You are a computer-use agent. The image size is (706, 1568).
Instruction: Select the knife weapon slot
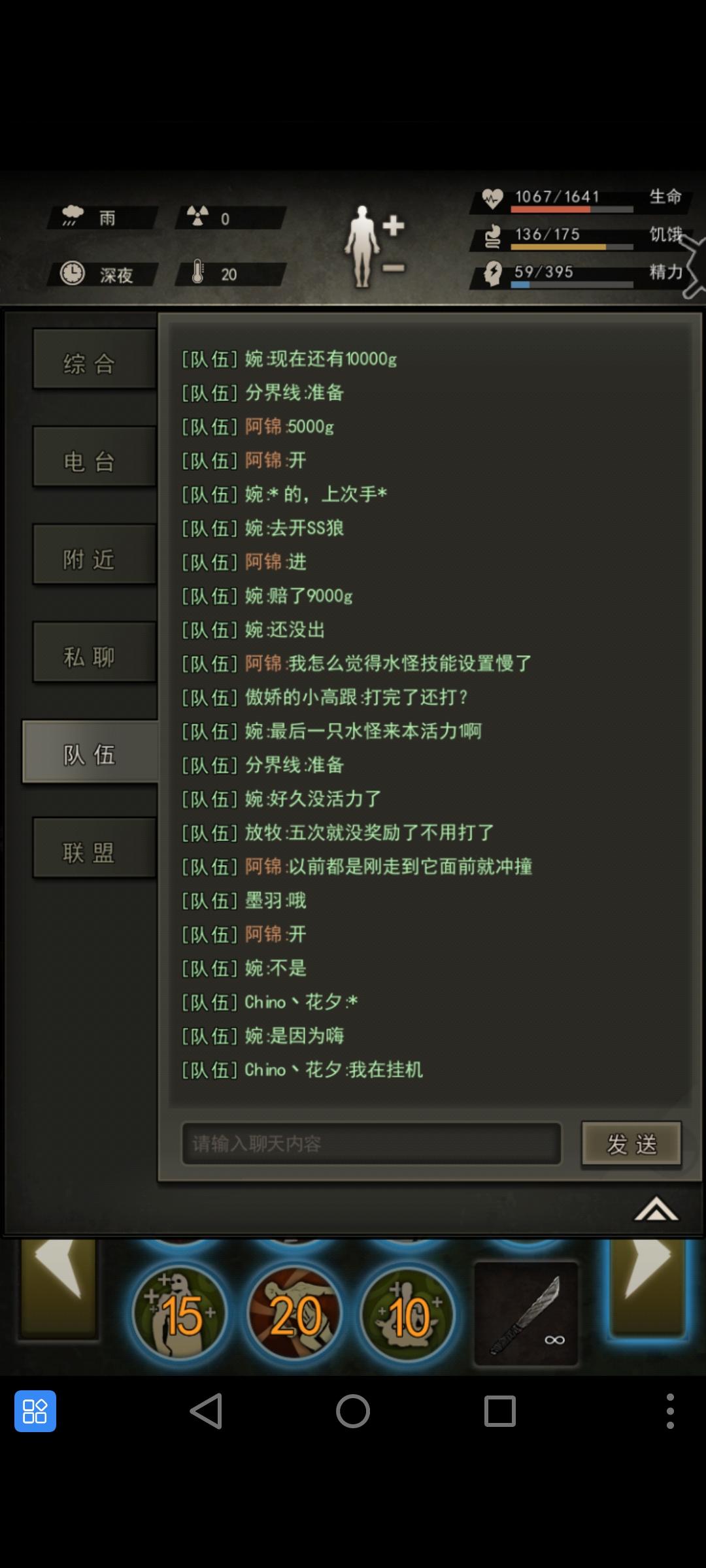[526, 1314]
